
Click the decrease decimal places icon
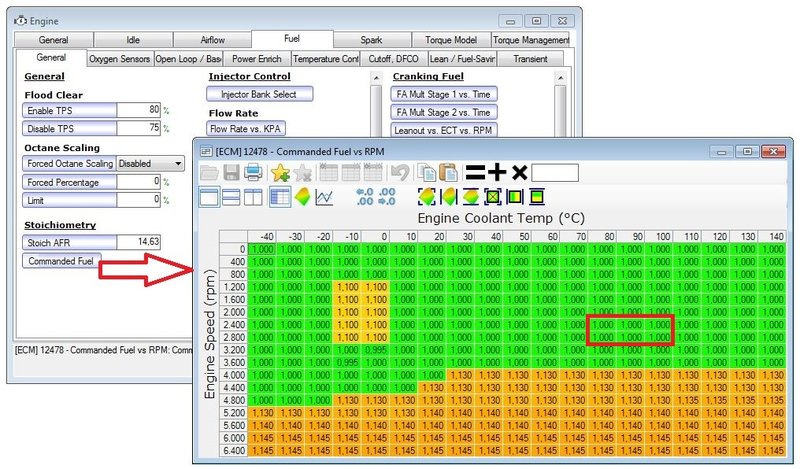click(385, 197)
